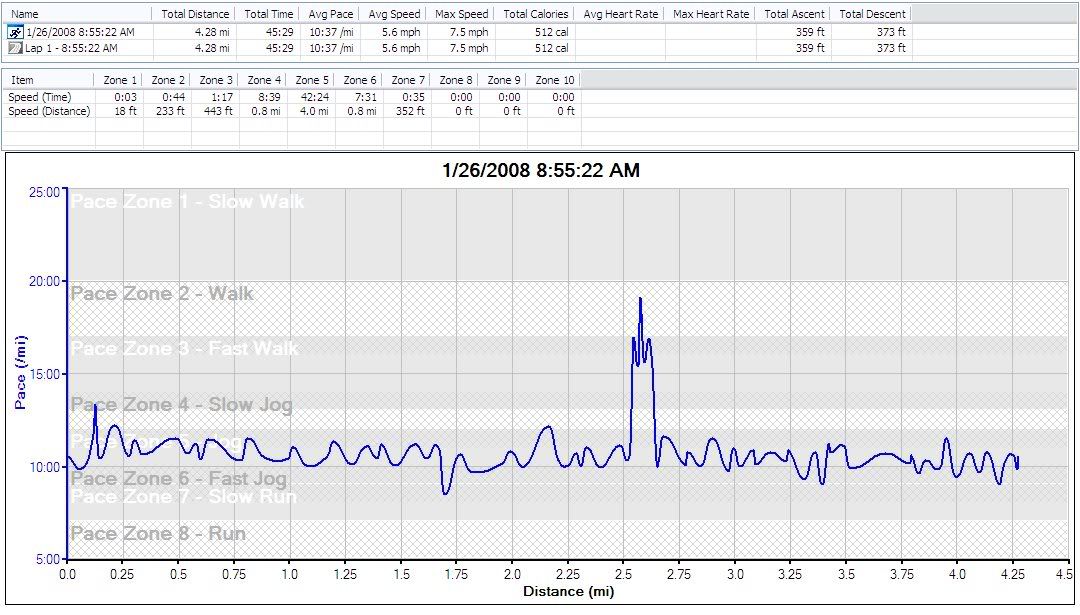Click the Max Speed column header
Screen dimensions: 1080x615
click(x=462, y=14)
